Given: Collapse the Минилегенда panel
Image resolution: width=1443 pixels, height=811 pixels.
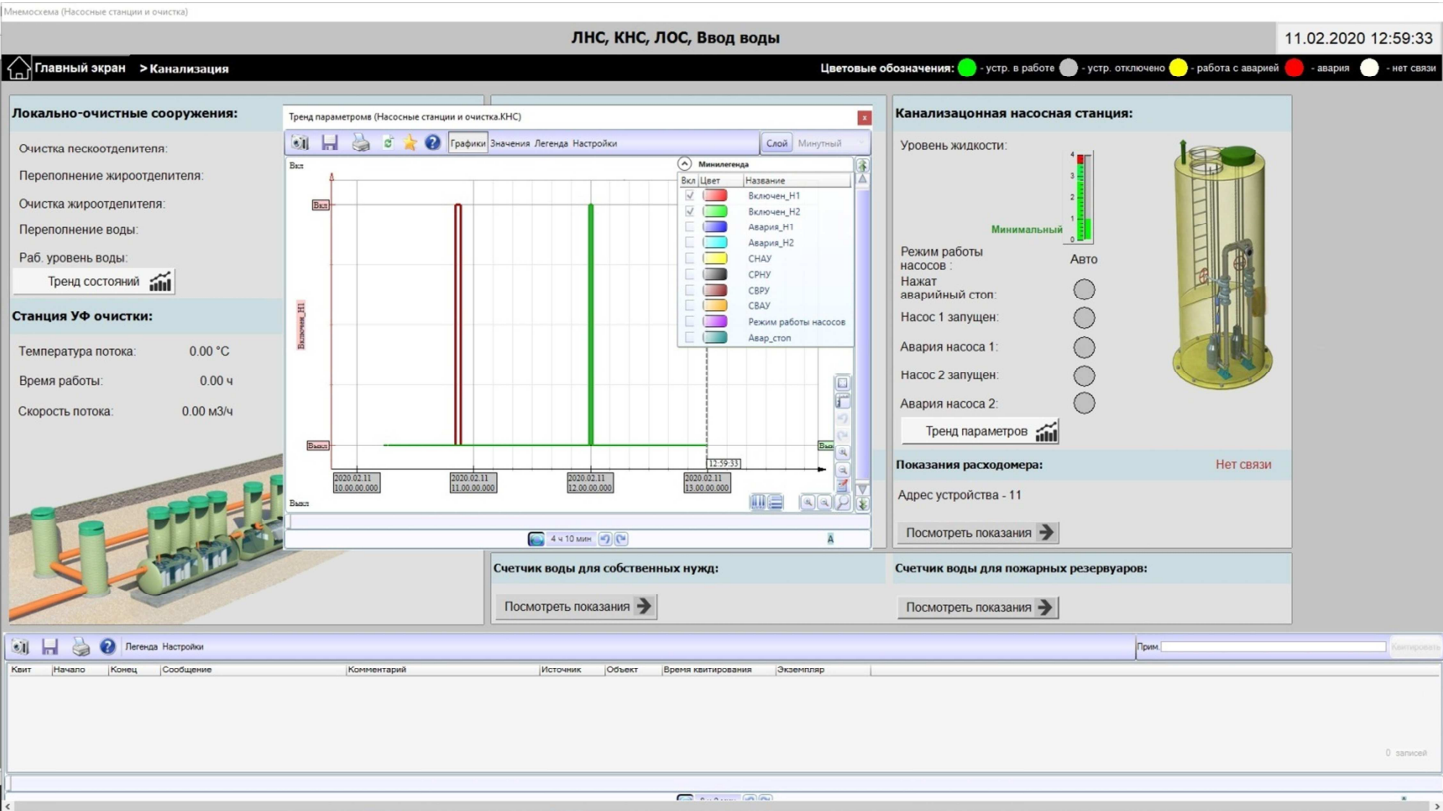Looking at the screenshot, I should click(x=685, y=164).
